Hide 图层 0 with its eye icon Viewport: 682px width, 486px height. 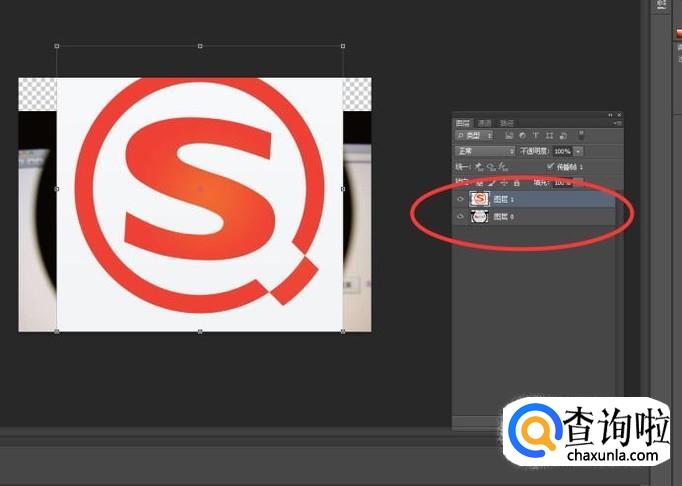pos(460,216)
